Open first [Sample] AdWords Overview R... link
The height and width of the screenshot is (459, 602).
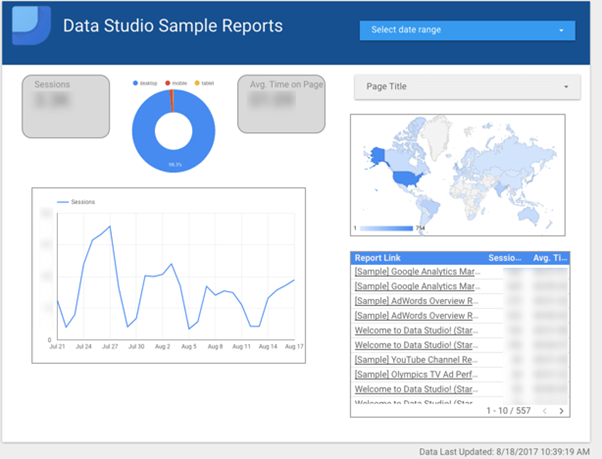coord(416,301)
